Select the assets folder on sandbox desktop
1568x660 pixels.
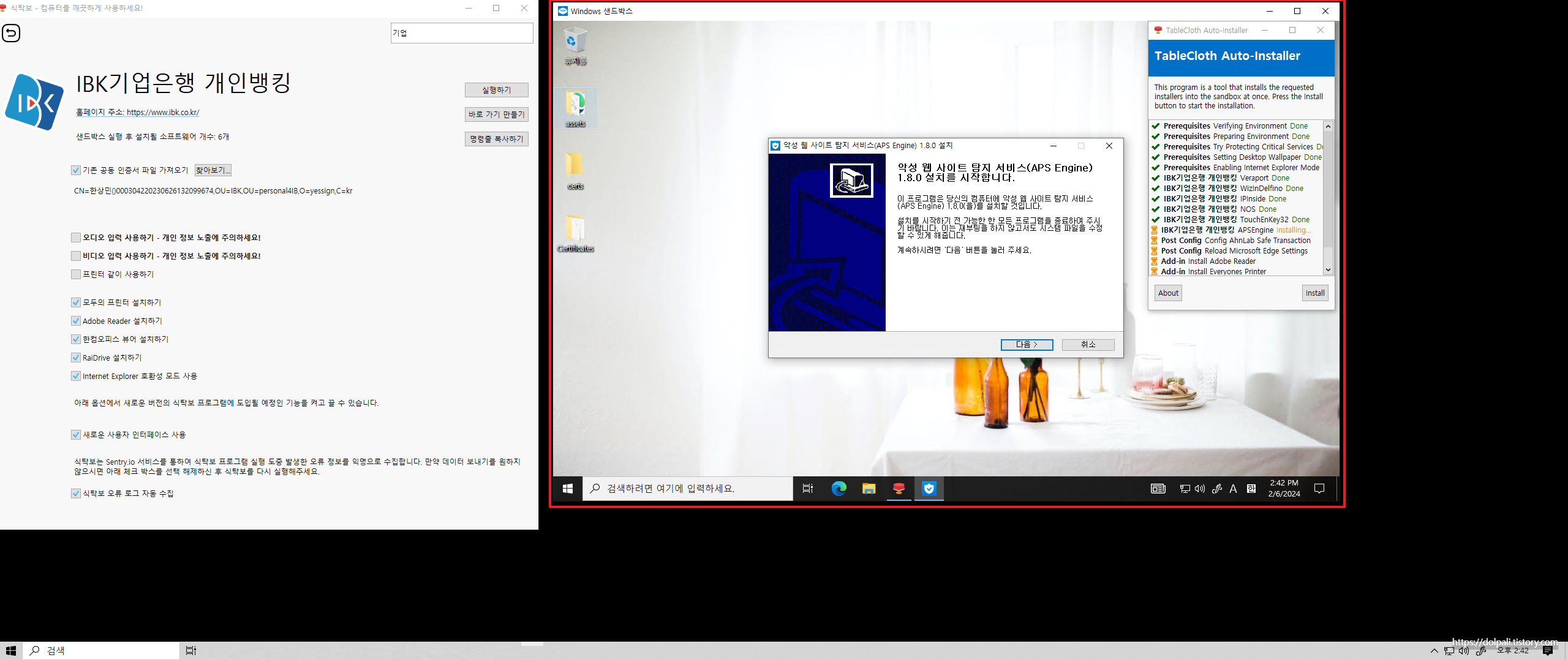[x=575, y=108]
